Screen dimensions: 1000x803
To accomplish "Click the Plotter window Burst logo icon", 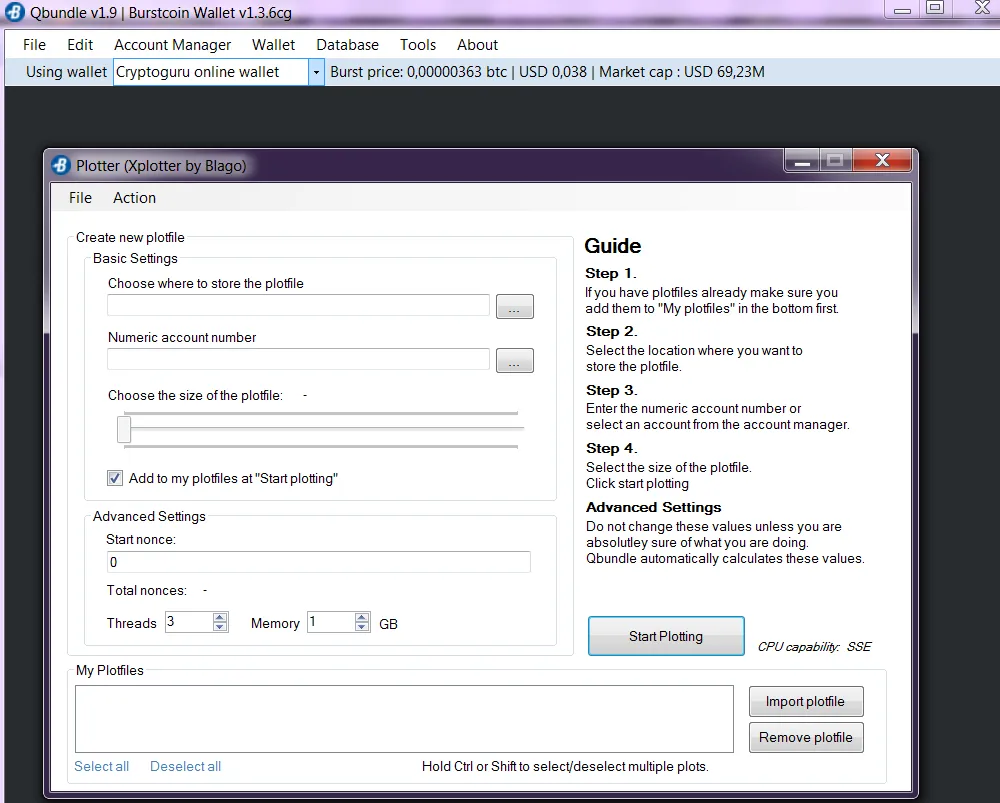I will (61, 165).
